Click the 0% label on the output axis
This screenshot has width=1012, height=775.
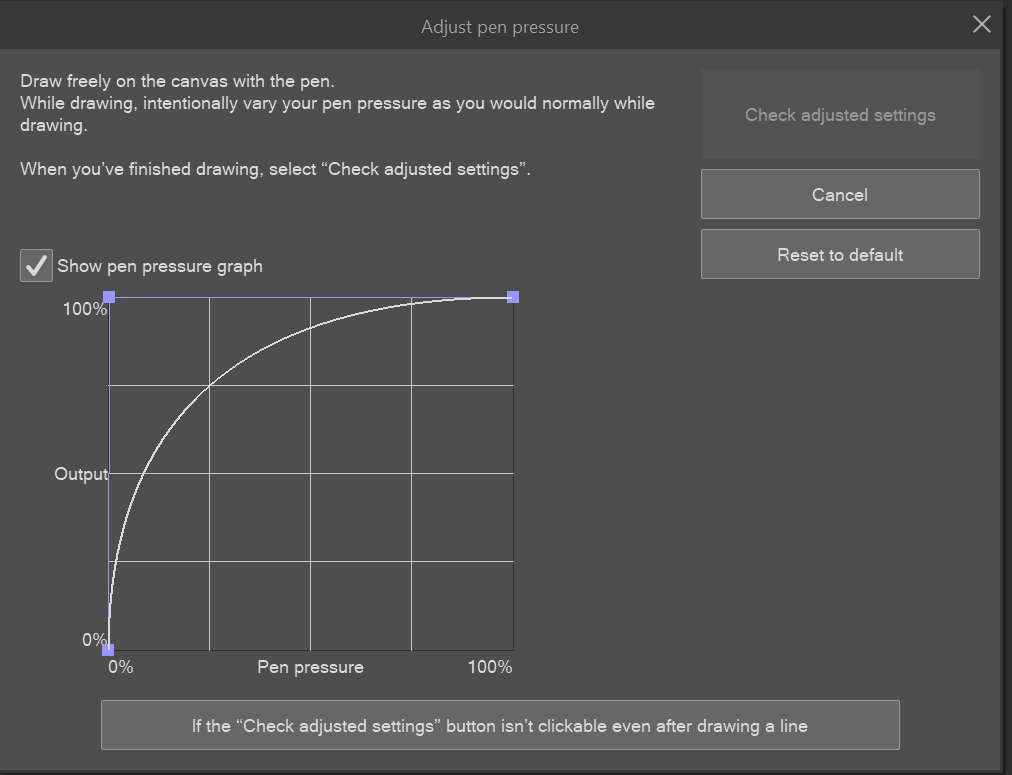[94, 639]
